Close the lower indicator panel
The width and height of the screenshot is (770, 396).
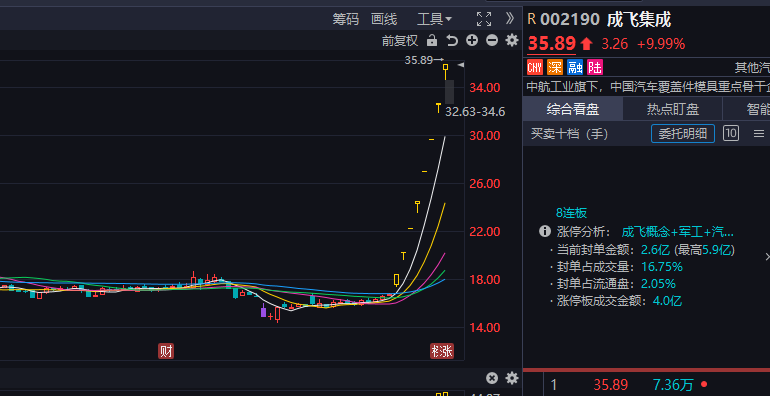(492, 378)
